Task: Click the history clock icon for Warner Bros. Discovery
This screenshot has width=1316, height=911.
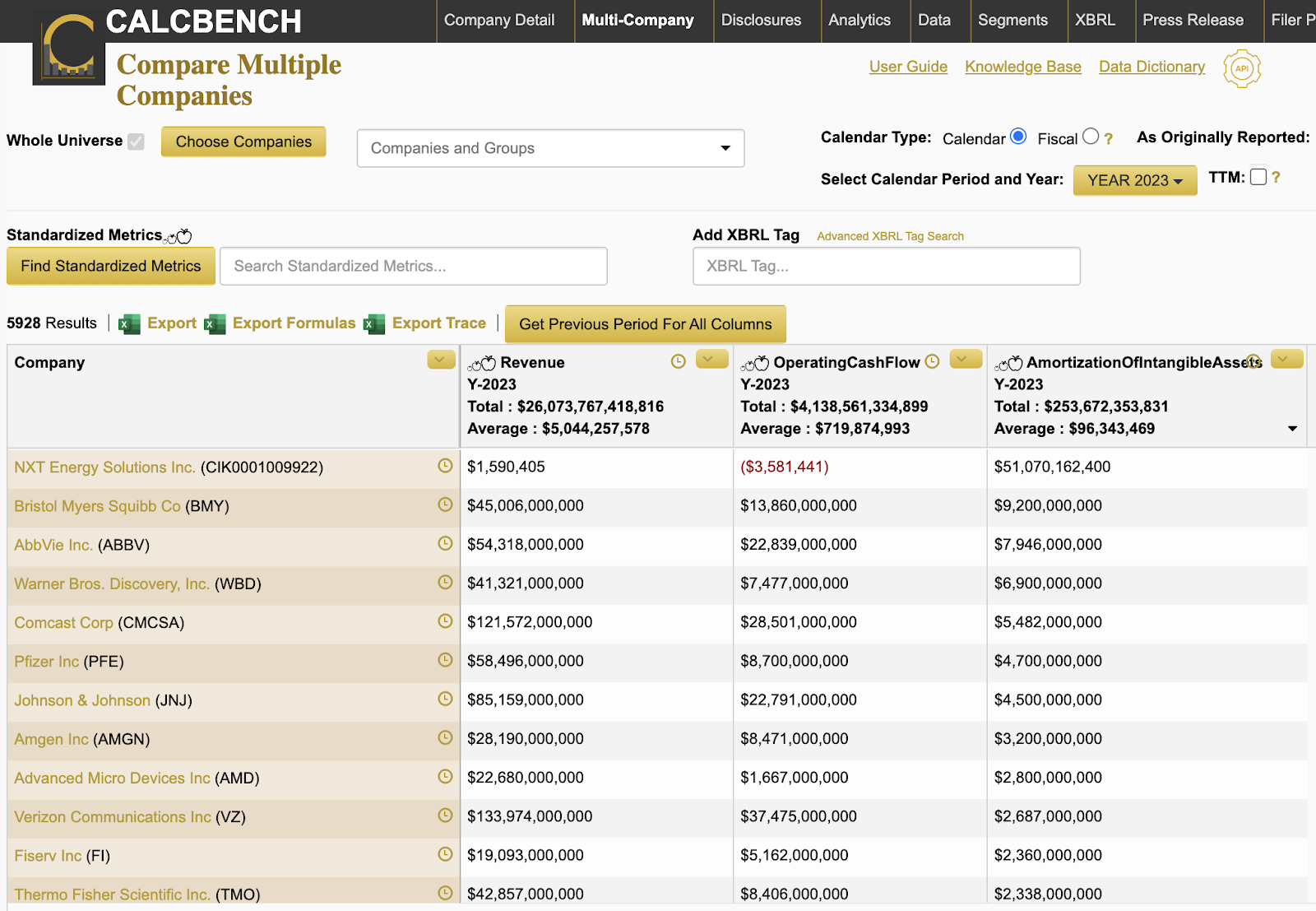Action: (x=445, y=582)
